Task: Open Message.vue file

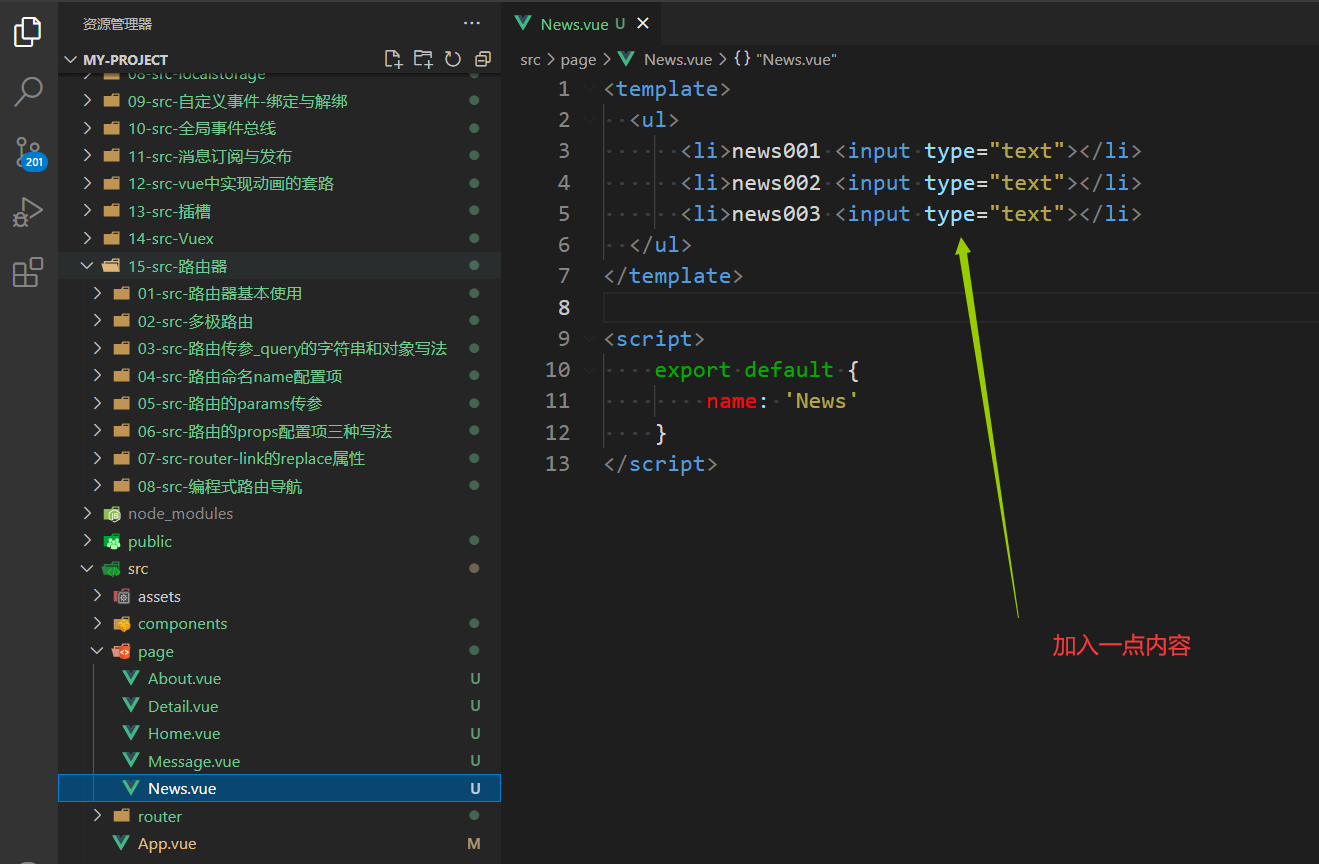Action: click(280, 761)
